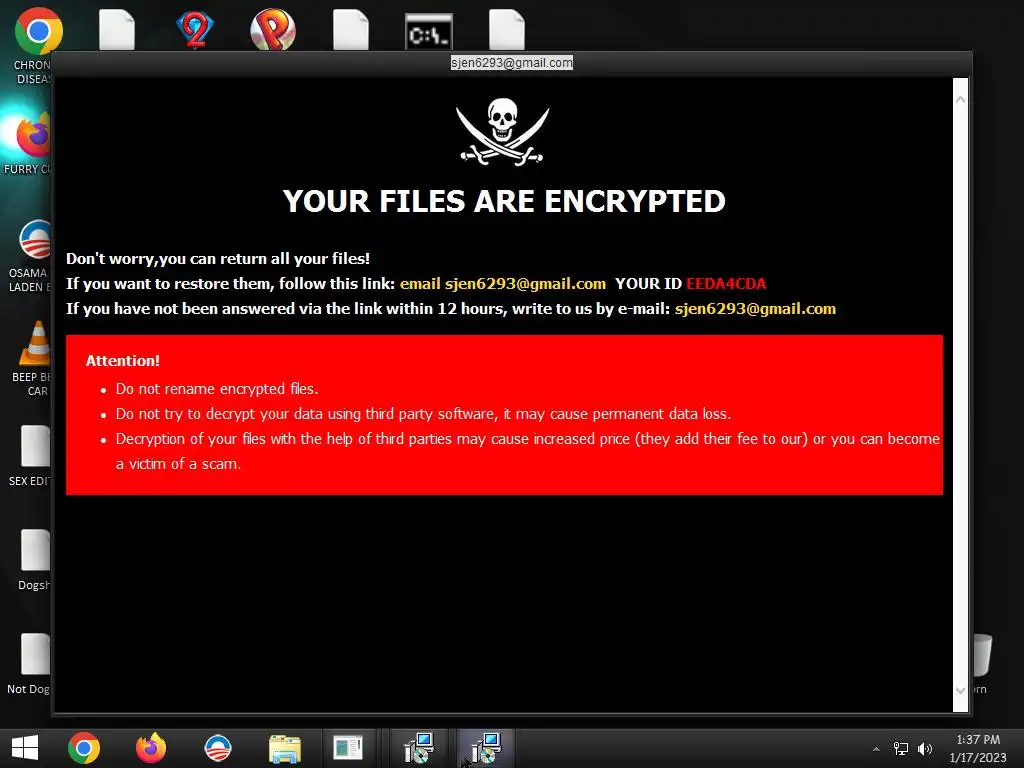This screenshot has height=768, width=1024.
Task: Open the news-page taskbar application
Action: tap(347, 748)
